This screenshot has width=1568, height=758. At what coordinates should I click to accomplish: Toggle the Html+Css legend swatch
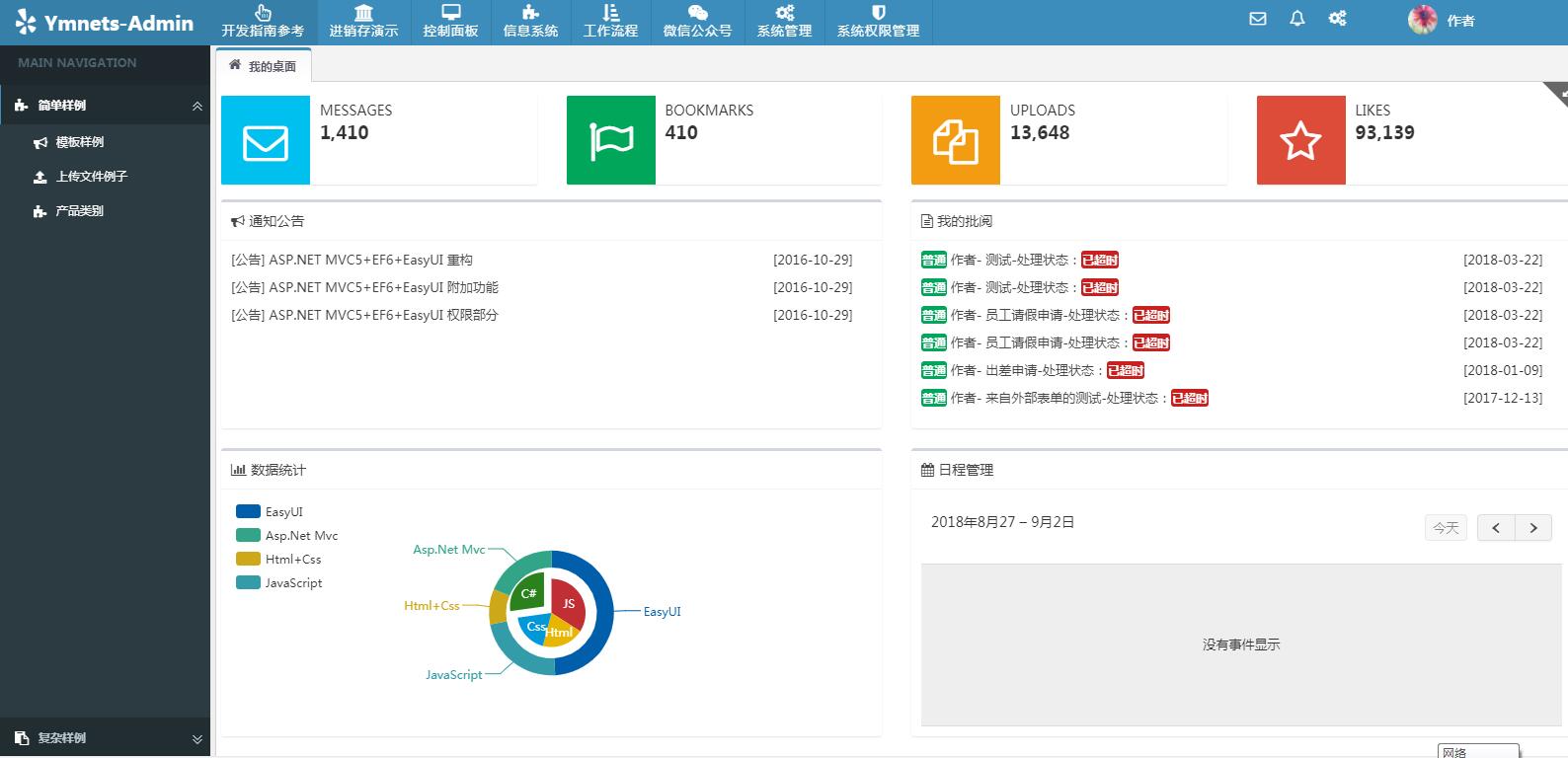coord(248,560)
